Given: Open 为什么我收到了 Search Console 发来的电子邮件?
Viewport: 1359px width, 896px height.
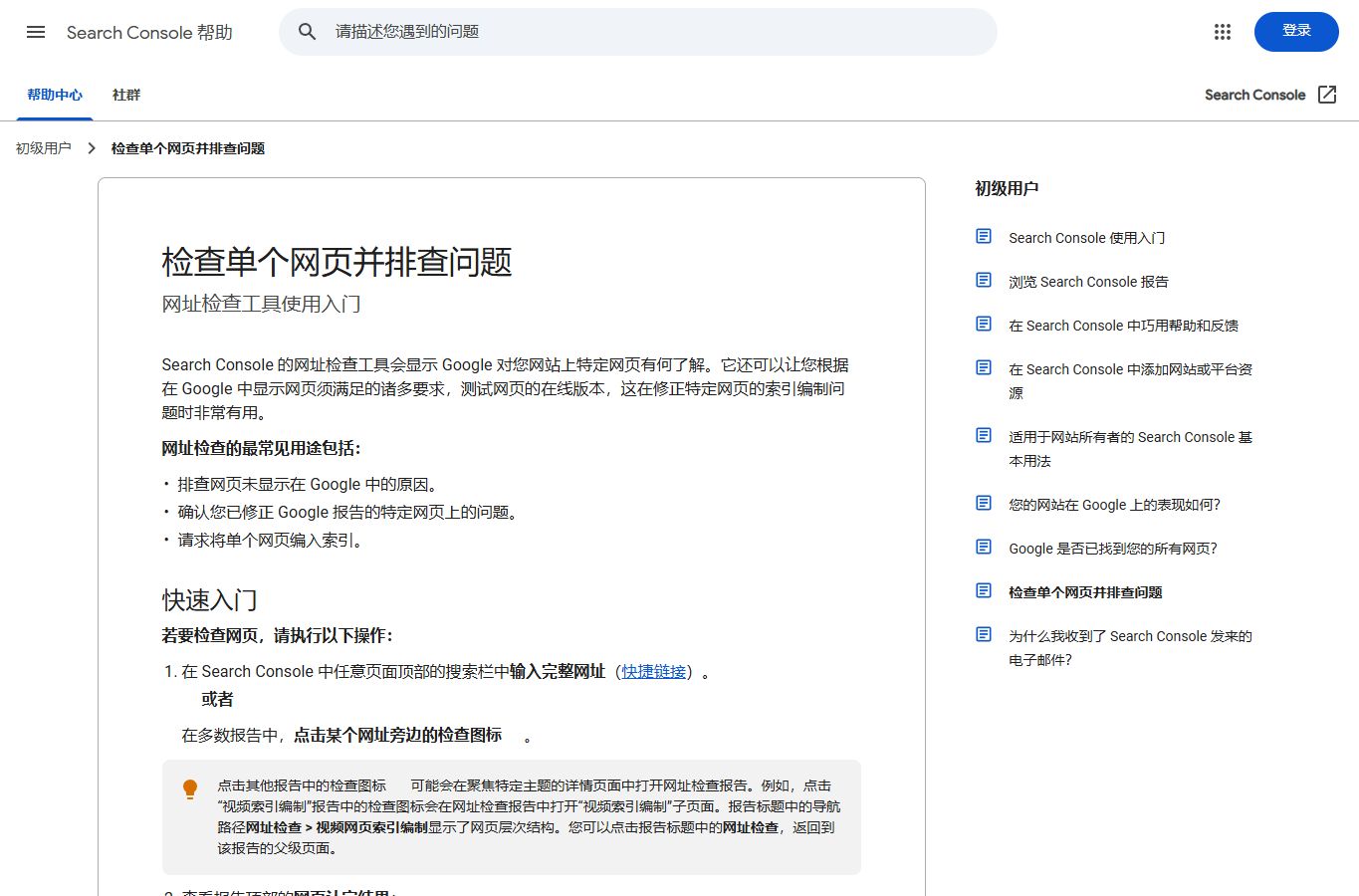Looking at the screenshot, I should [1130, 648].
